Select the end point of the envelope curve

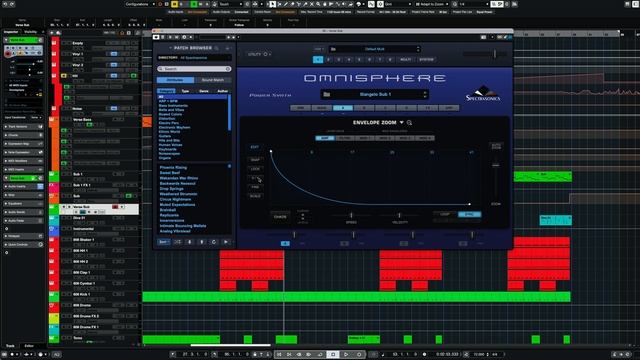469,204
